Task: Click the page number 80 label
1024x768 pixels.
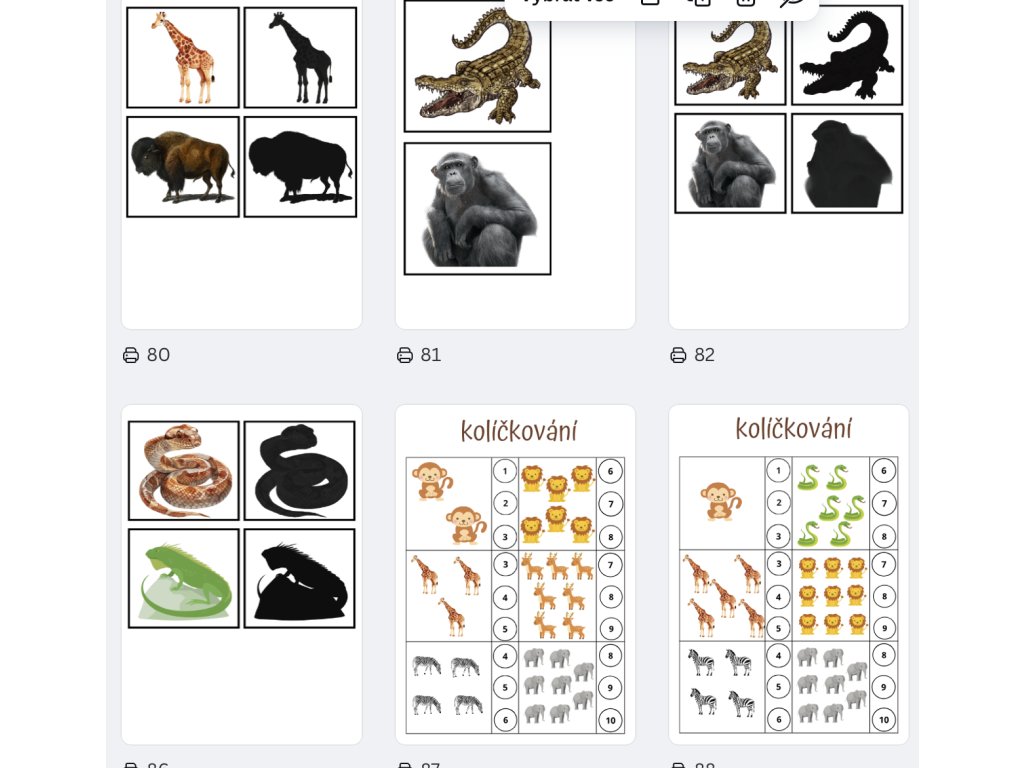Action: (x=159, y=355)
